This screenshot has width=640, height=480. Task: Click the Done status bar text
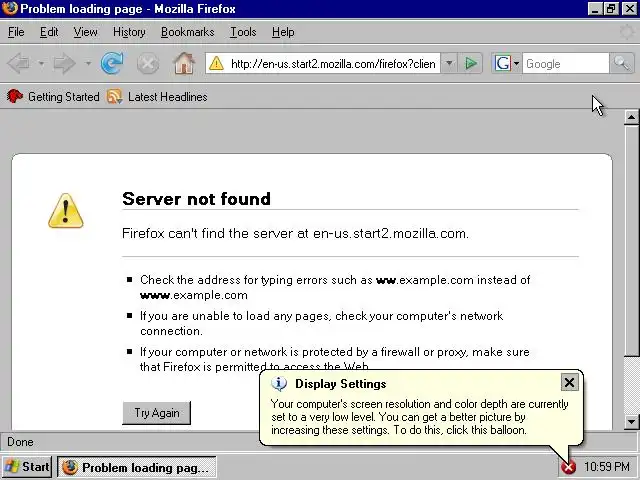(x=20, y=442)
